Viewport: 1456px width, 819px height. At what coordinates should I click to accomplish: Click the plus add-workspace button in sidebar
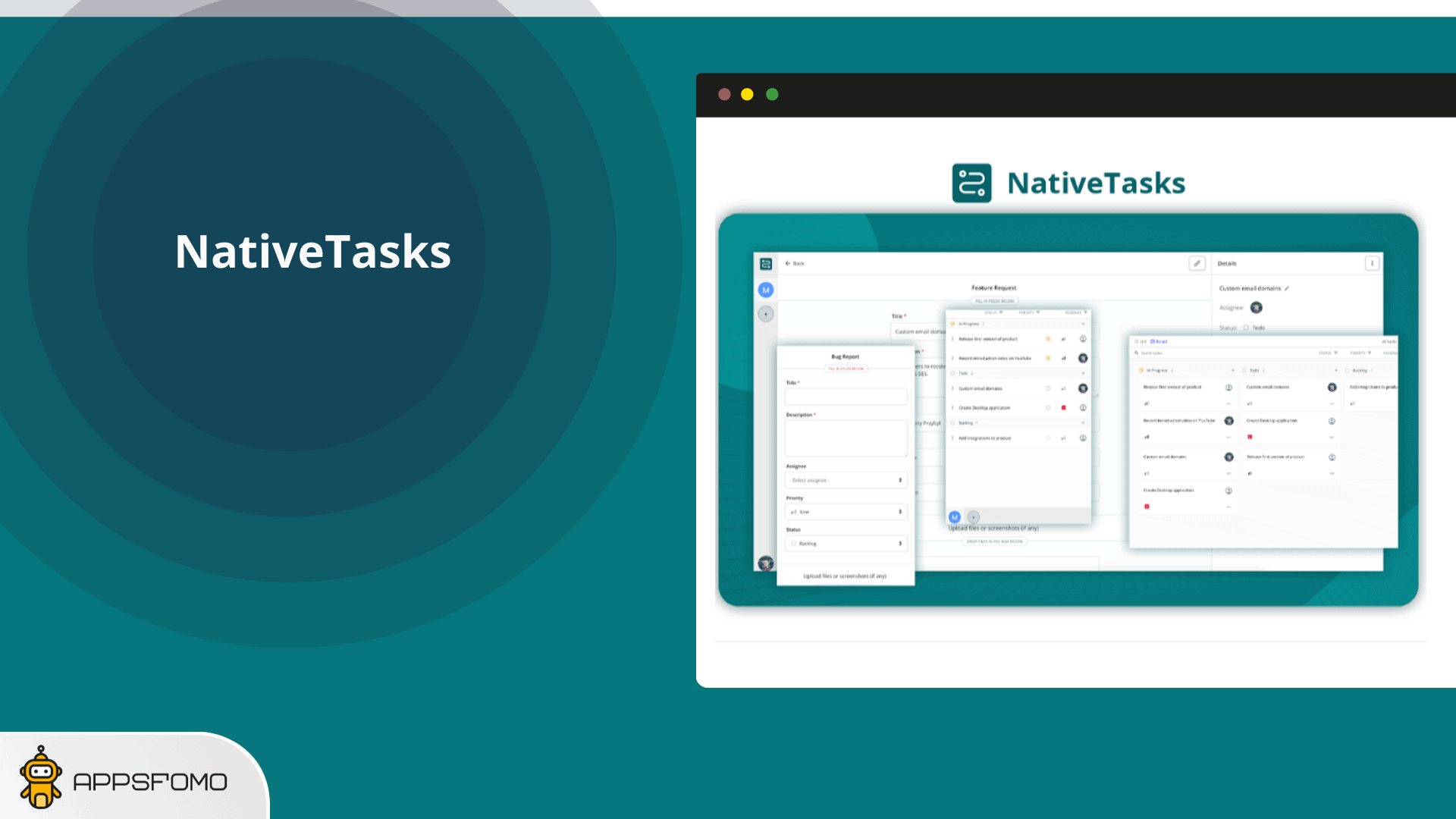[766, 314]
